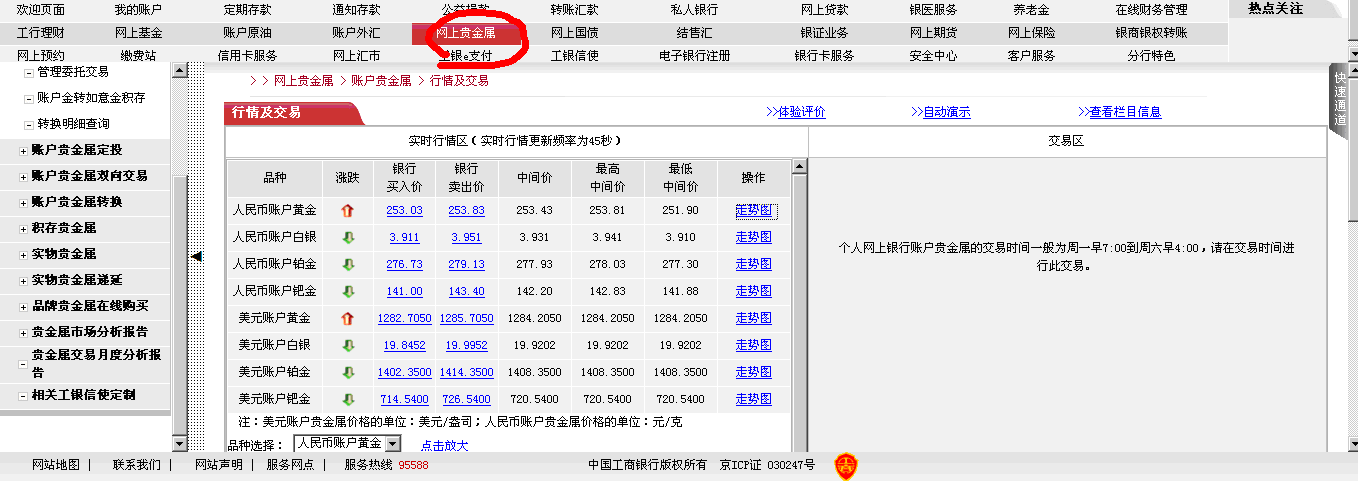Click the green down arrow for 人民币账户白银
Image resolution: width=1358 pixels, height=482 pixels.
click(x=348, y=238)
